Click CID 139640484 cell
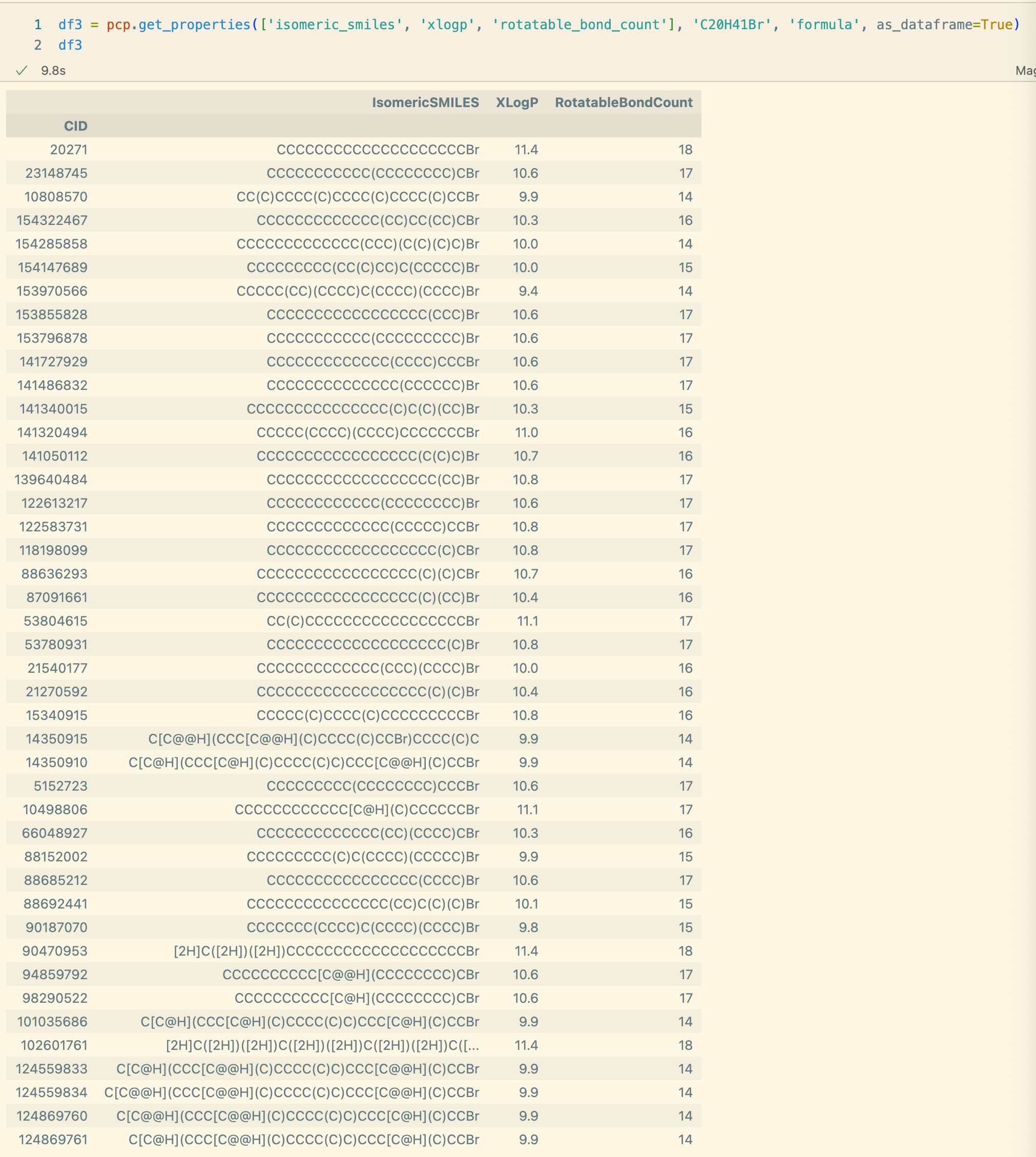Screen dimensions: 1036x1157 [x=51, y=480]
